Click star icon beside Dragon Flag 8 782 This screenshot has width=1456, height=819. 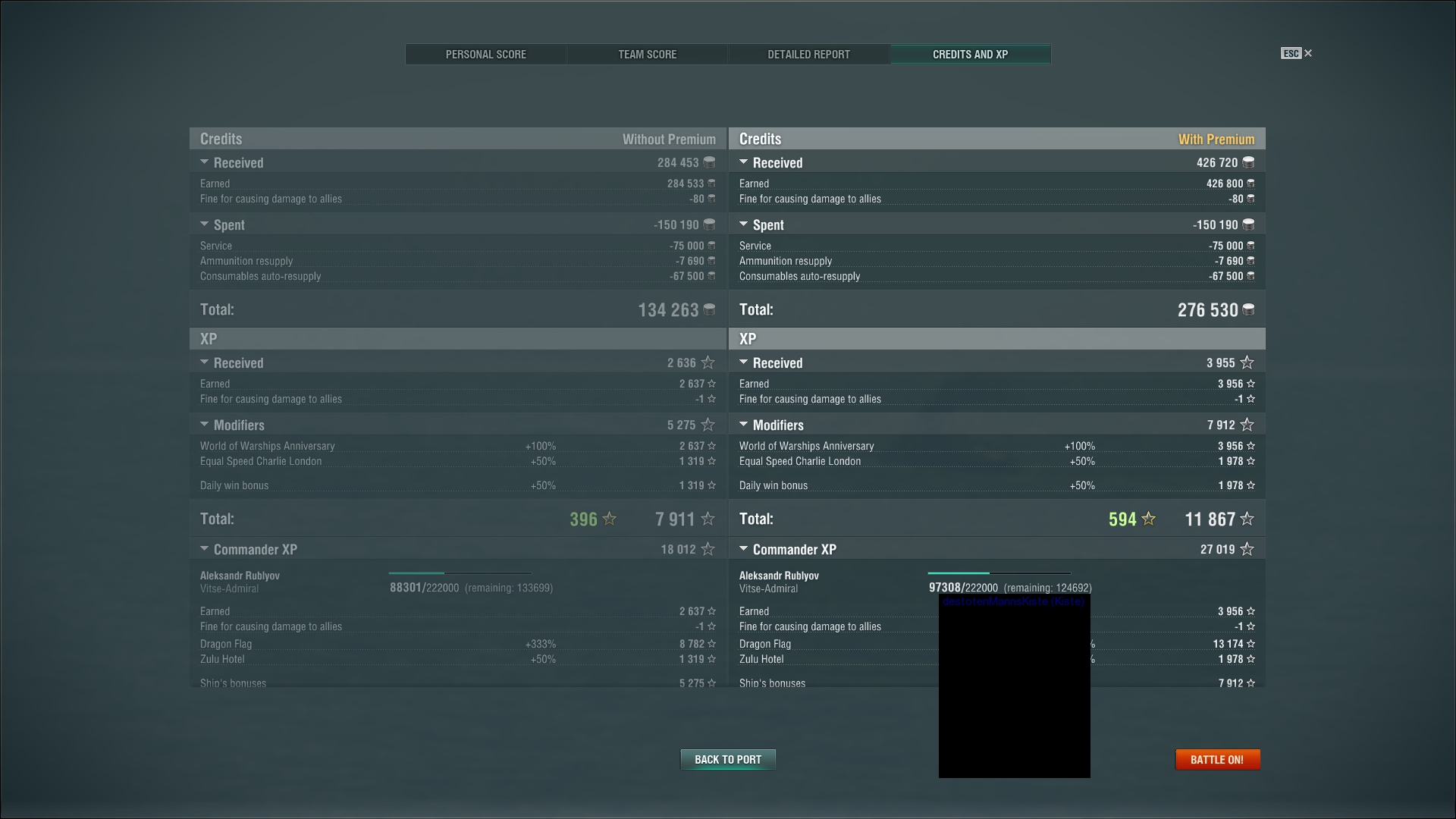(x=711, y=644)
